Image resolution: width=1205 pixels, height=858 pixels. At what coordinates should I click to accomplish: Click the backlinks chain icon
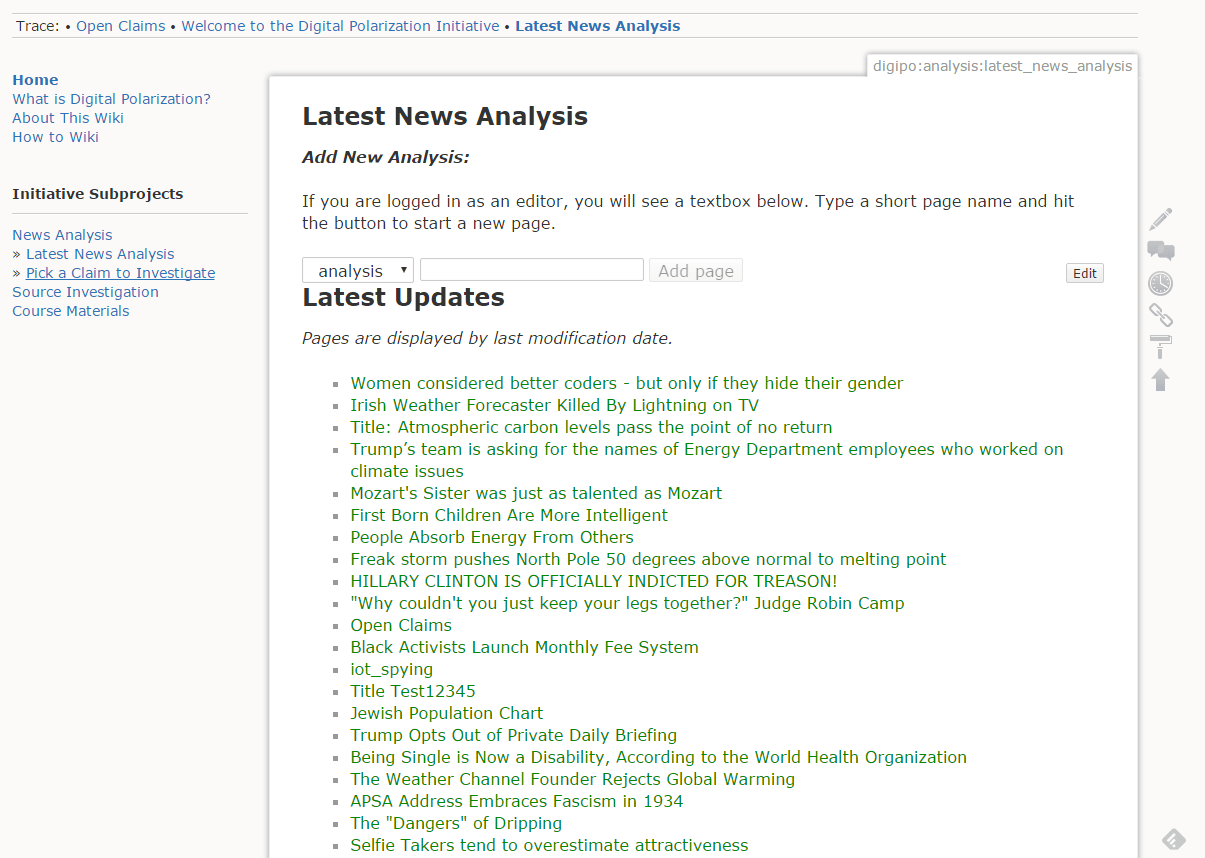(x=1160, y=315)
